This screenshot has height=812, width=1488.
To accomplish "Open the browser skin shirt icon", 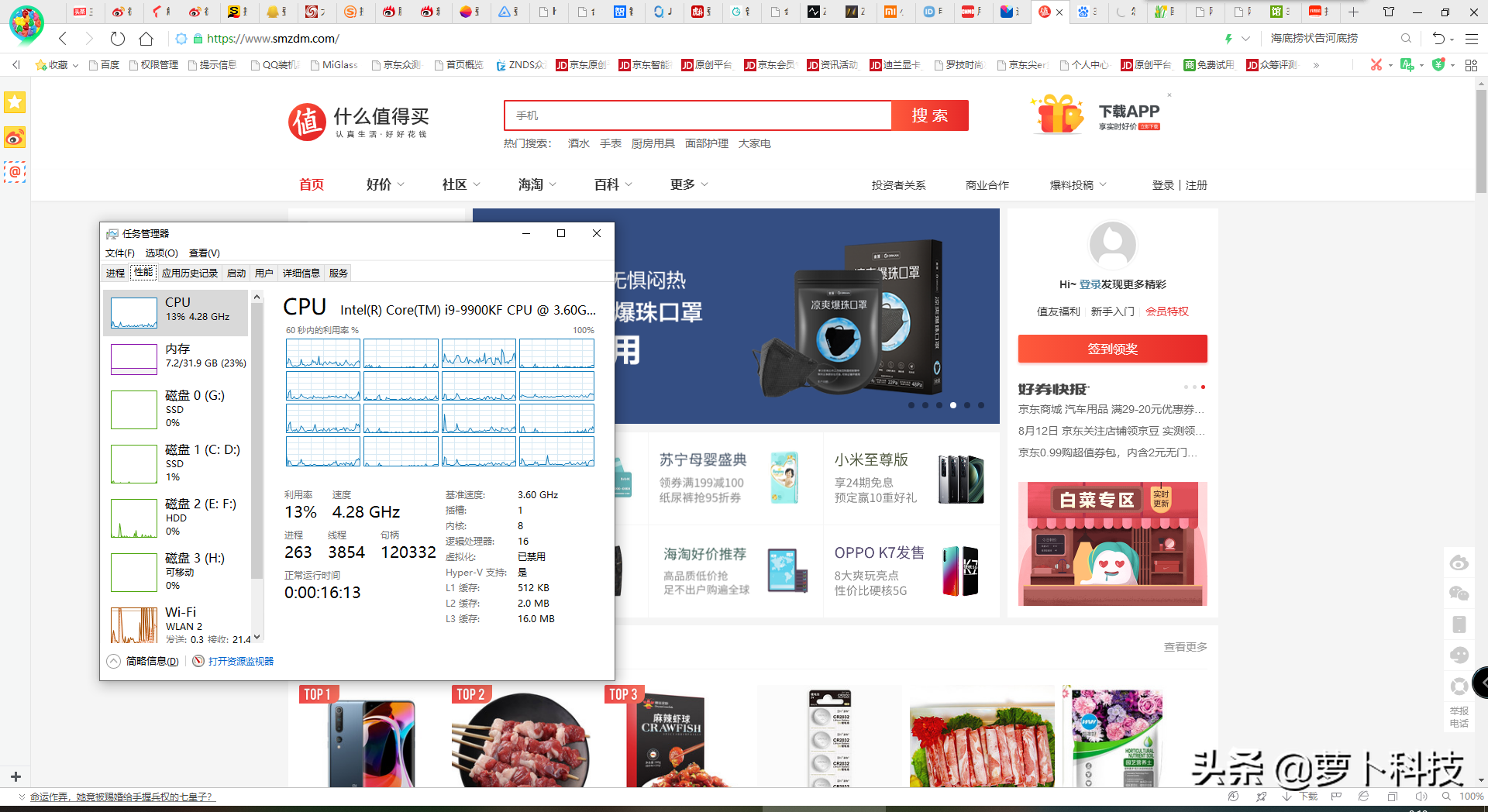I will [x=1389, y=12].
